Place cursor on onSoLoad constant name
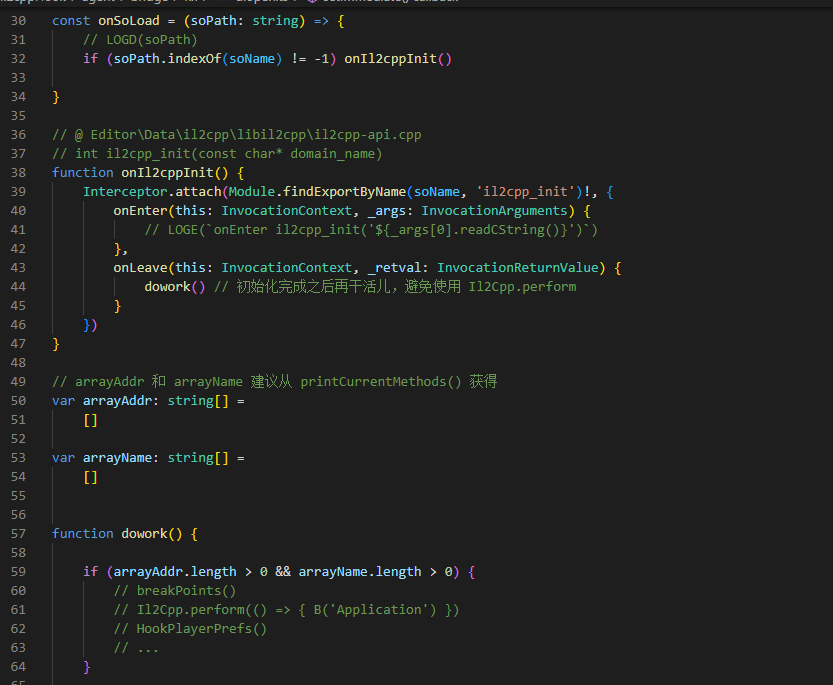 (129, 21)
